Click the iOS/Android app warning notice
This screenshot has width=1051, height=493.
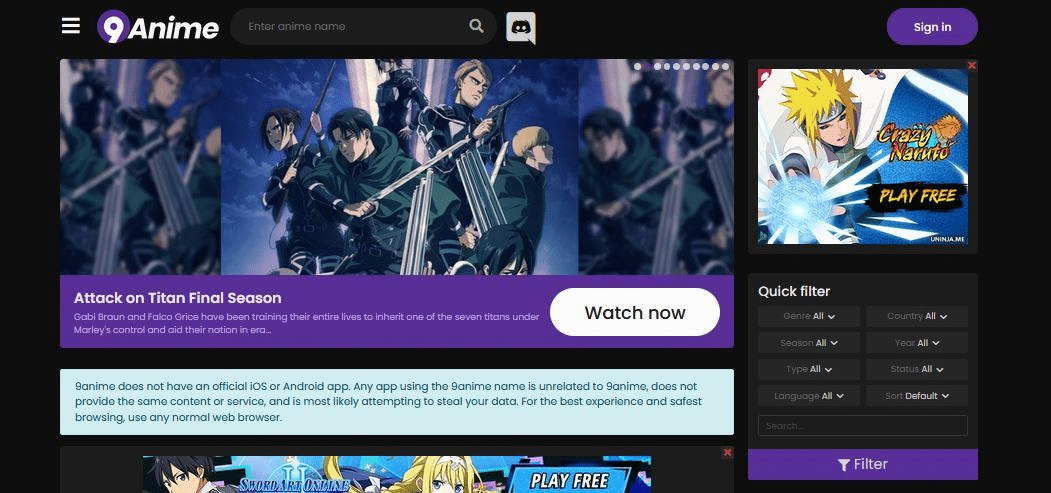tap(397, 402)
